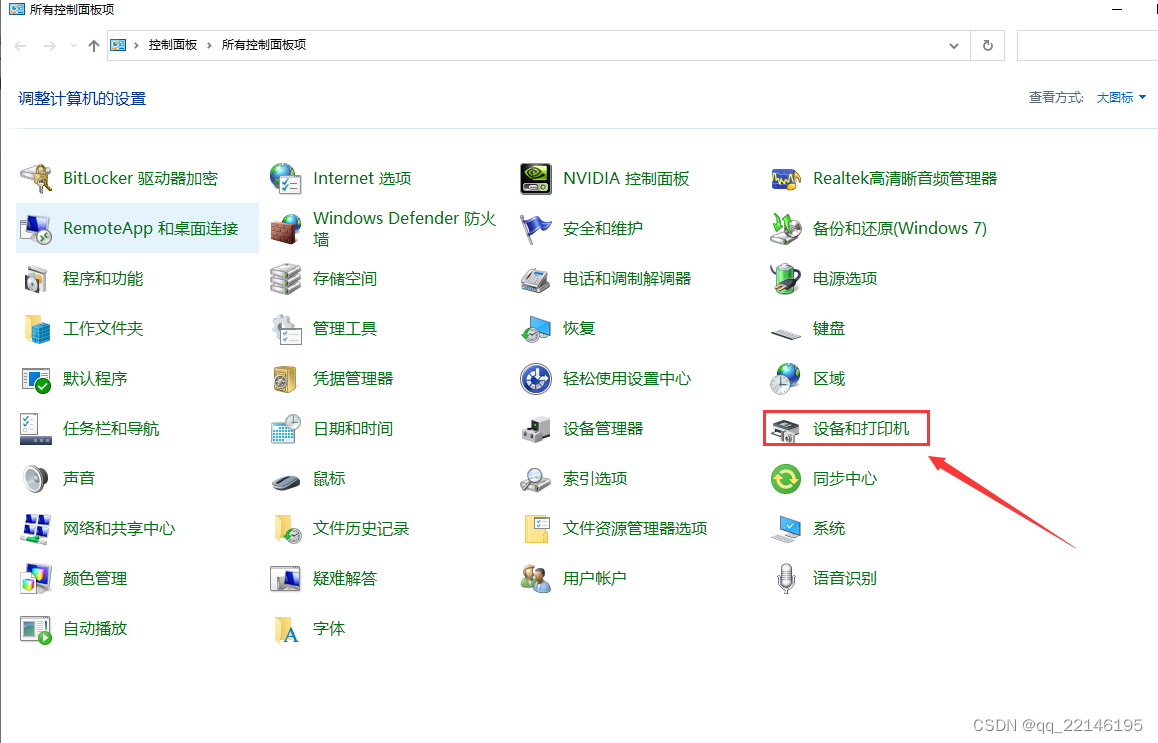Click the 同步中心 green sync icon
The height and width of the screenshot is (743, 1158).
tap(786, 479)
